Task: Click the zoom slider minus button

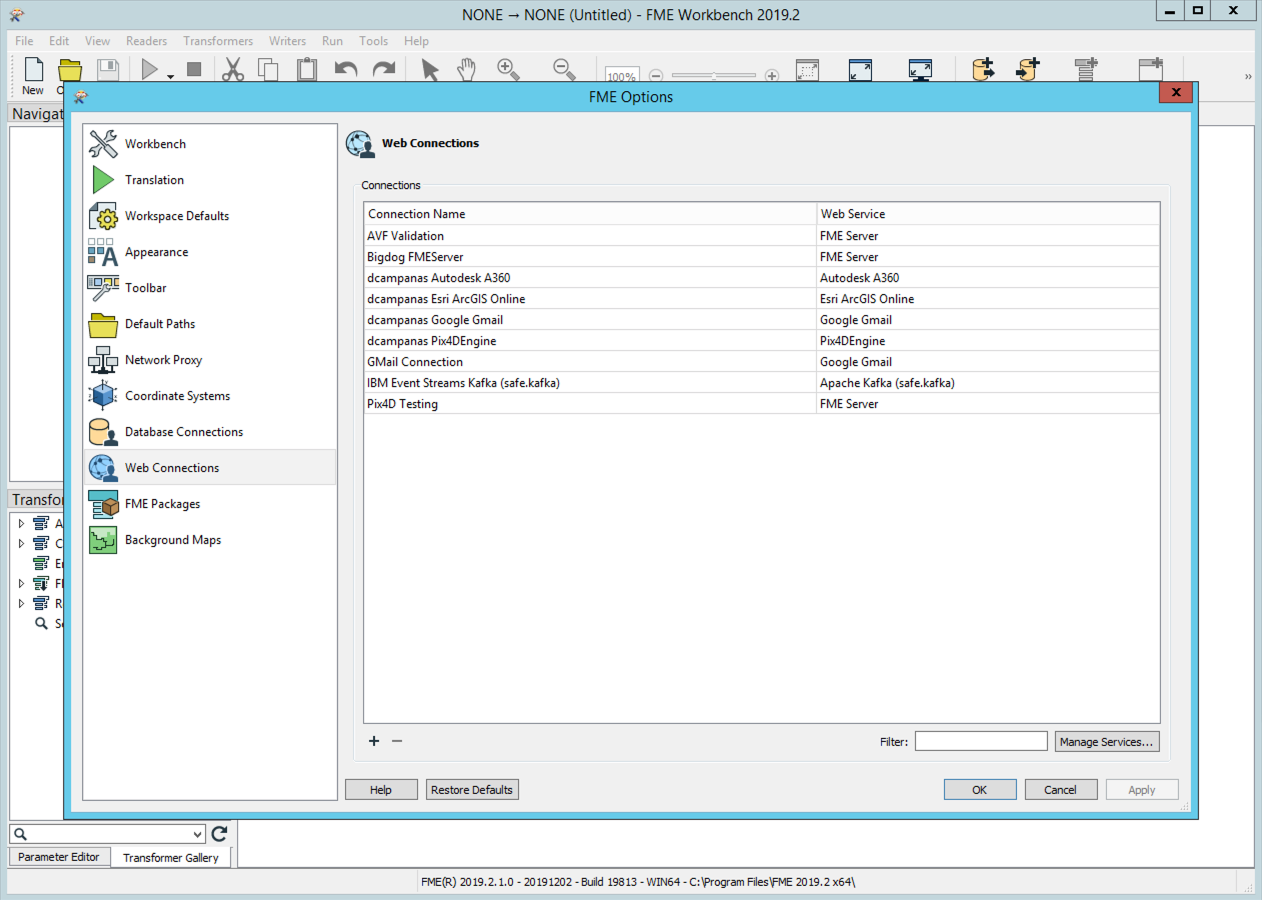Action: [x=656, y=75]
